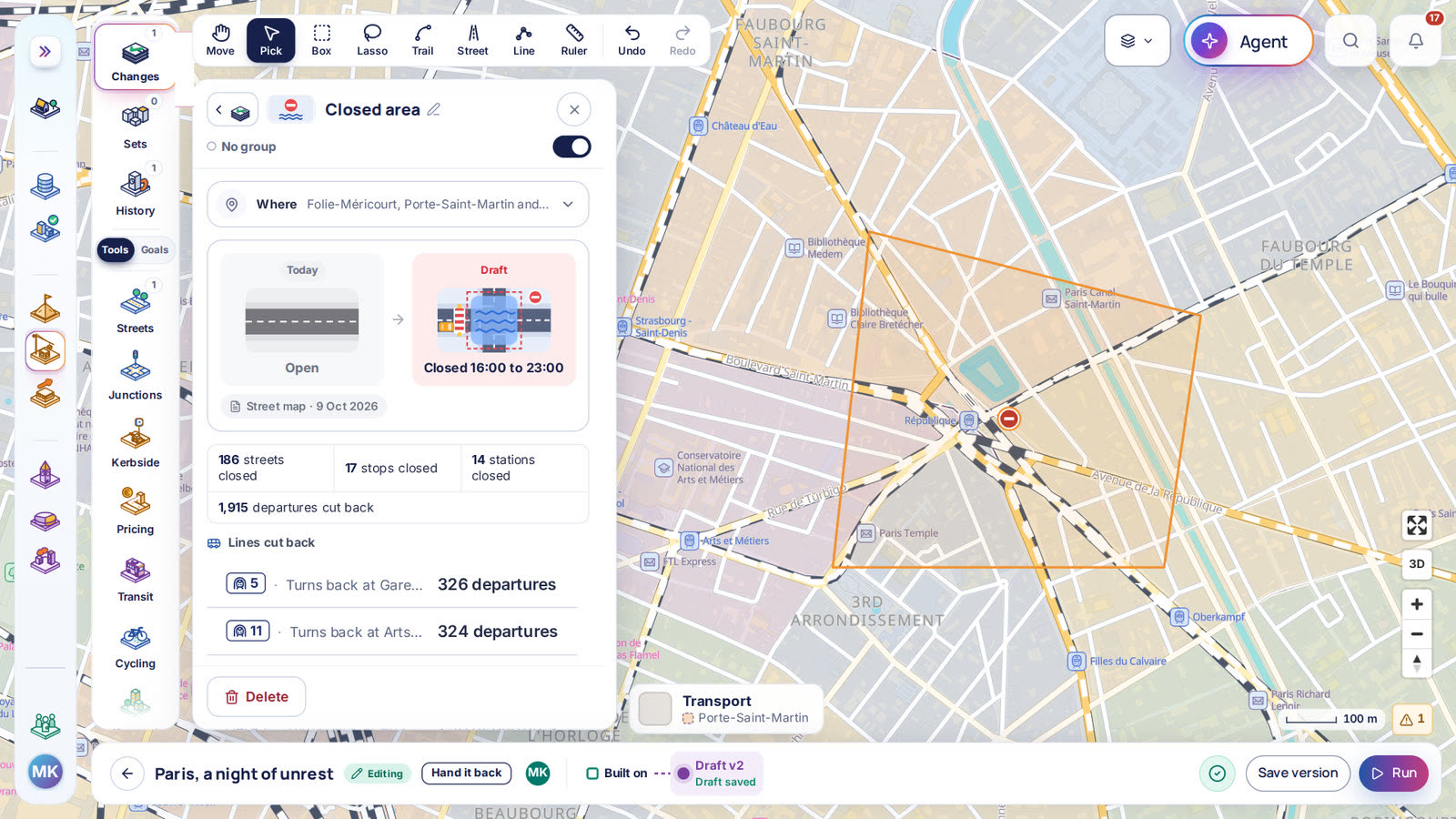This screenshot has height=819, width=1456.
Task: Open the Kerbside tool
Action: [x=136, y=444]
